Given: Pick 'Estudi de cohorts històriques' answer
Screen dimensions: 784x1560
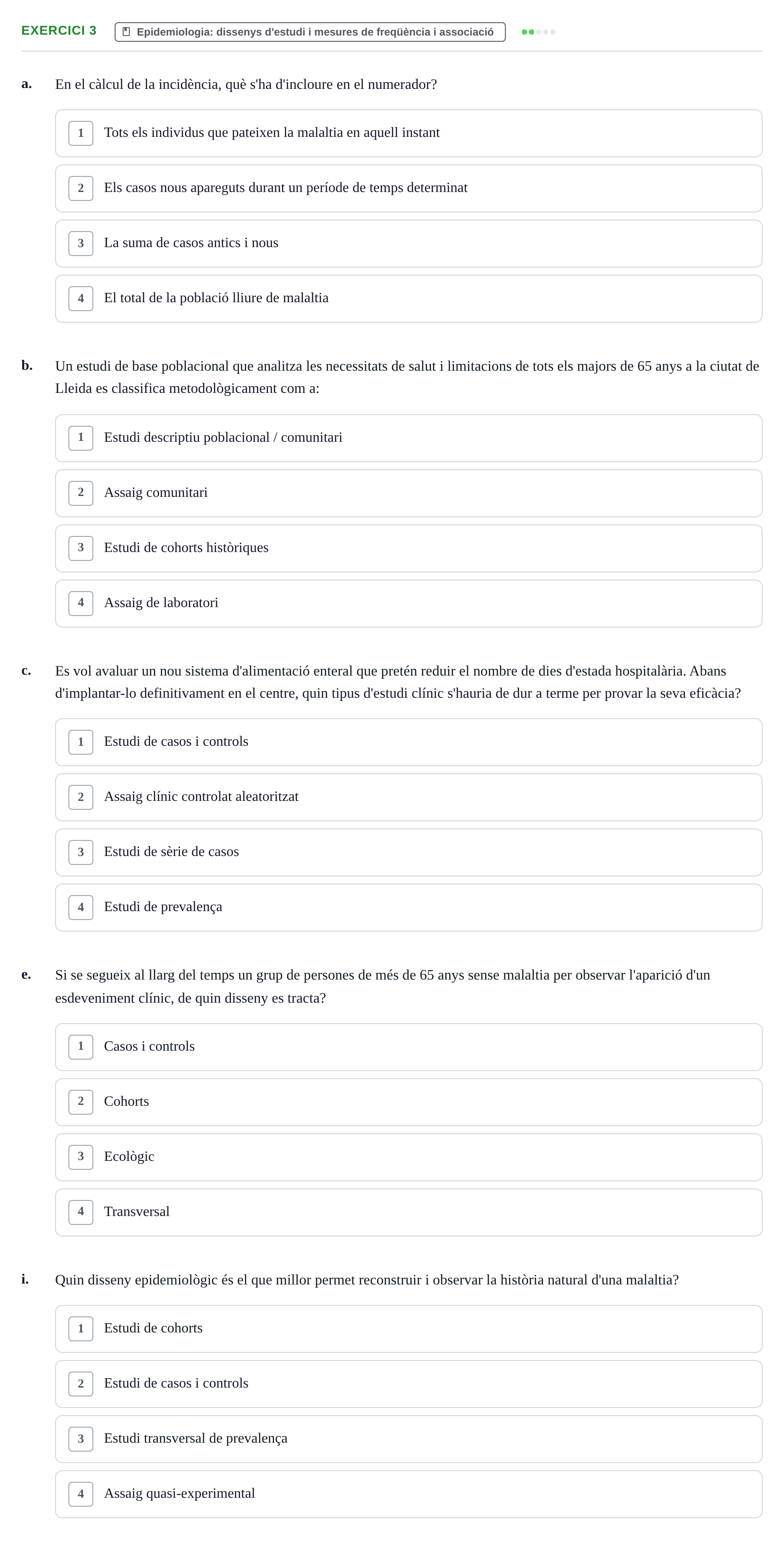Looking at the screenshot, I should tap(408, 548).
